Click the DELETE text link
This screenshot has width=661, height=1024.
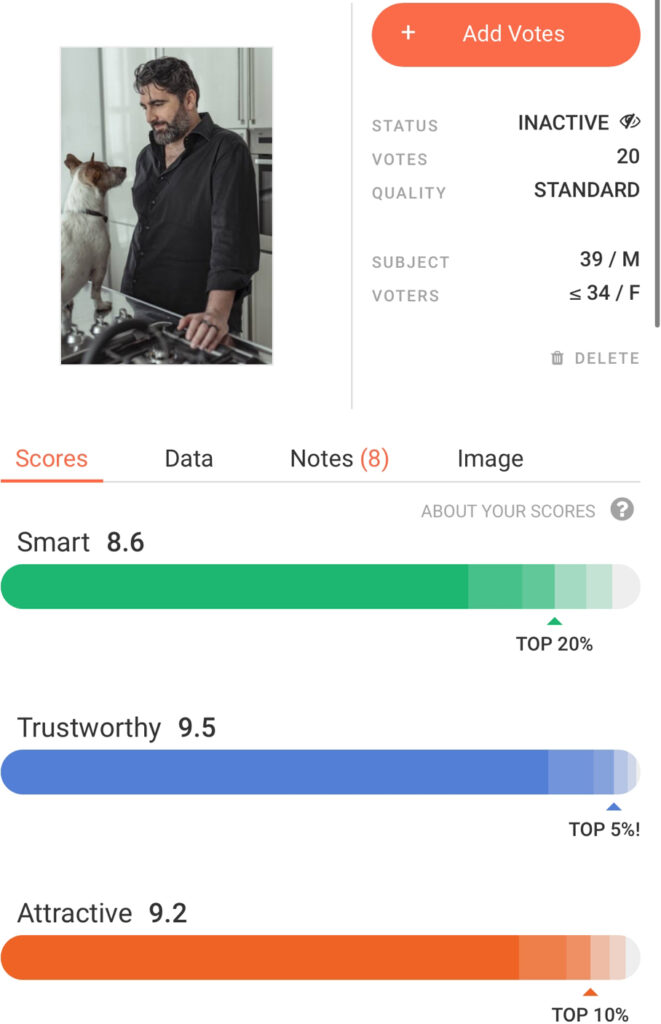607,358
